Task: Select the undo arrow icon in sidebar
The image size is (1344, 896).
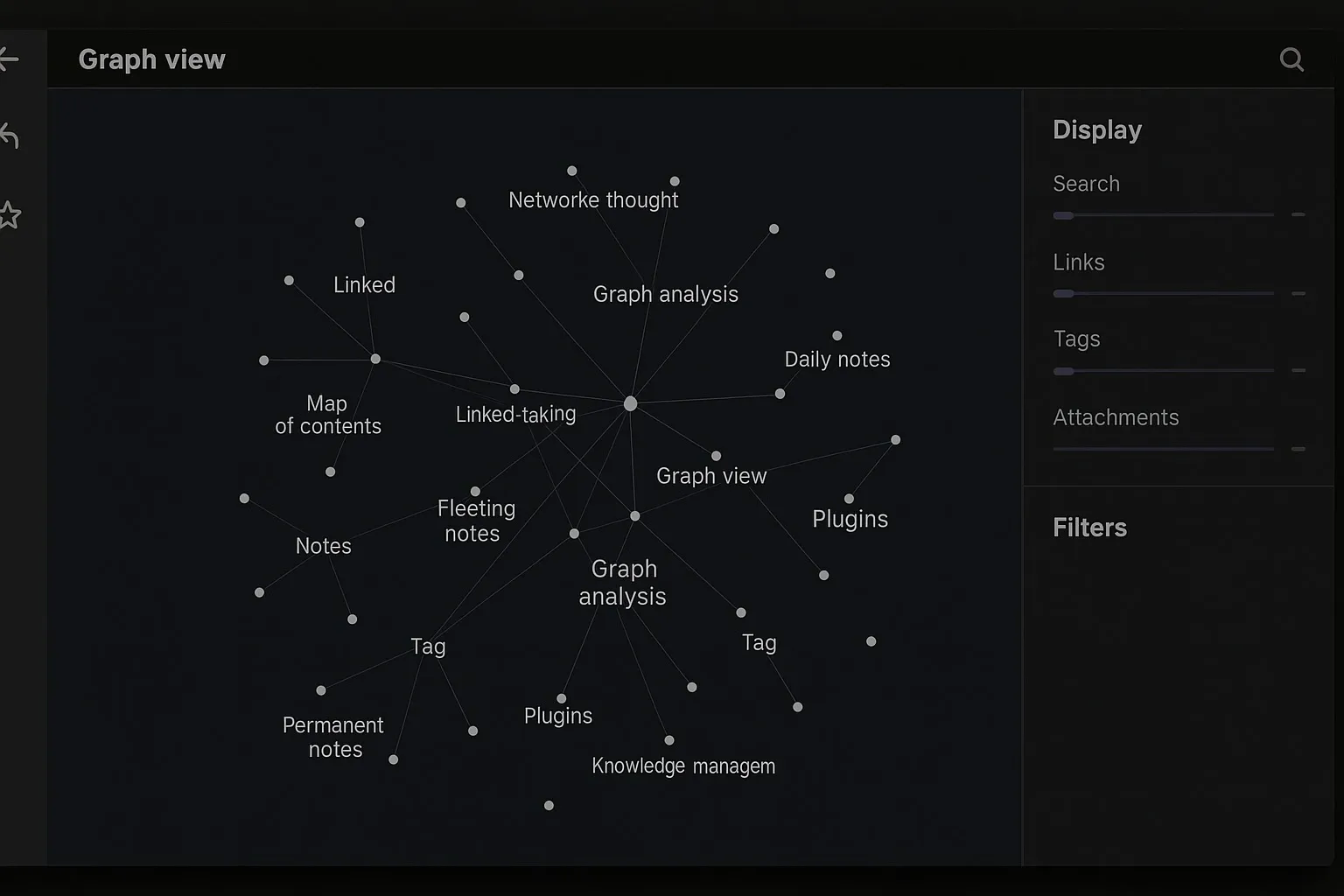Action: (x=11, y=136)
